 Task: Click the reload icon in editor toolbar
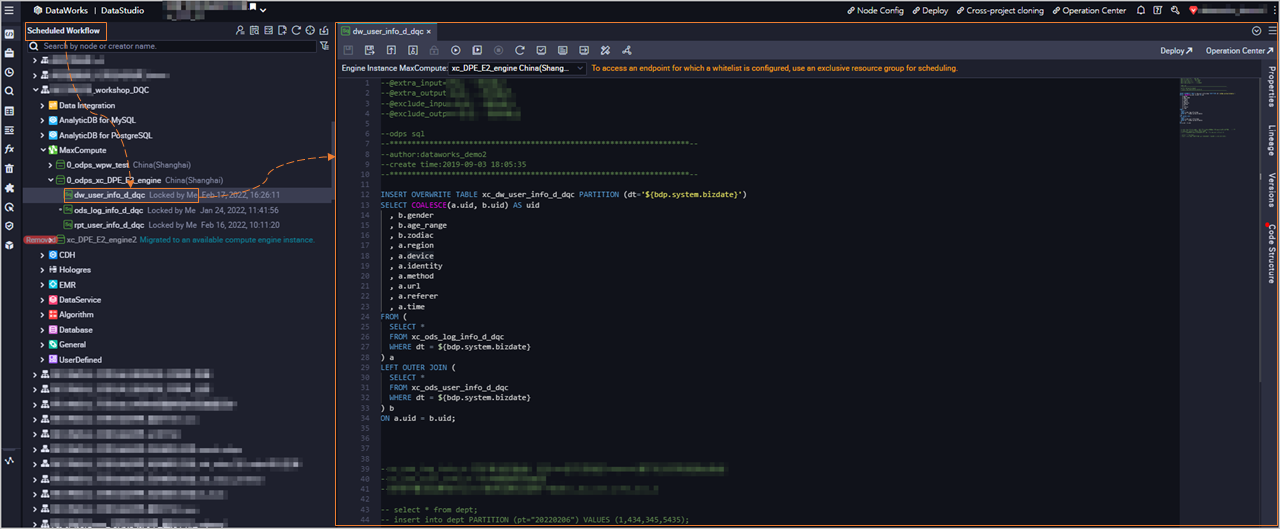[x=520, y=50]
